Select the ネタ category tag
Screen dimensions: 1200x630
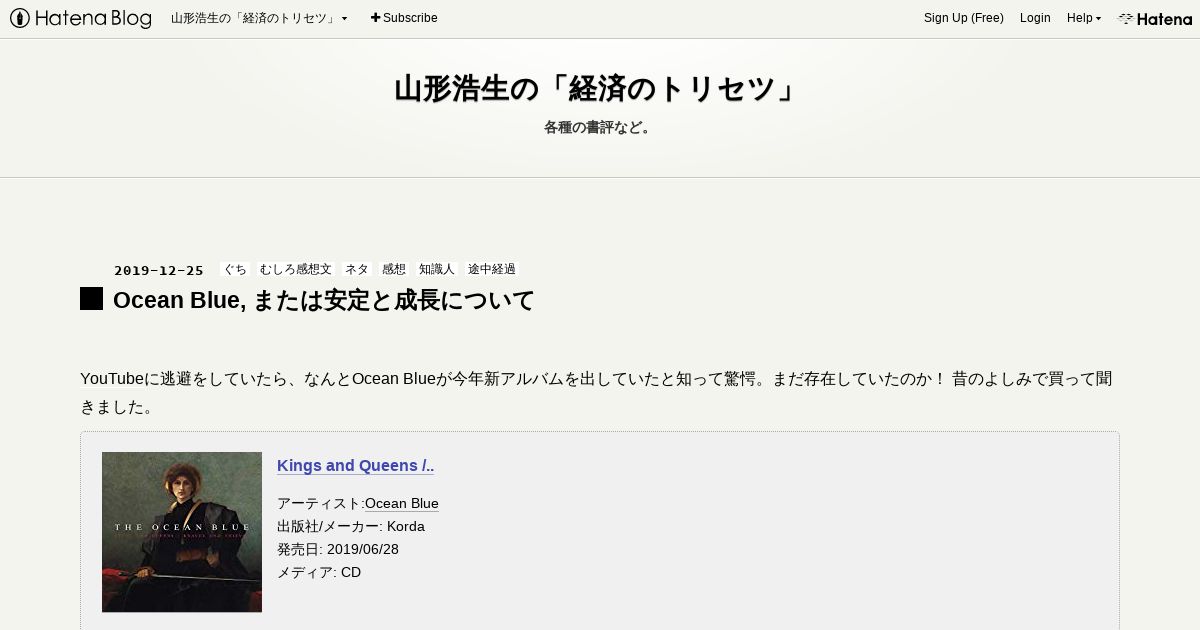pyautogui.click(x=357, y=269)
